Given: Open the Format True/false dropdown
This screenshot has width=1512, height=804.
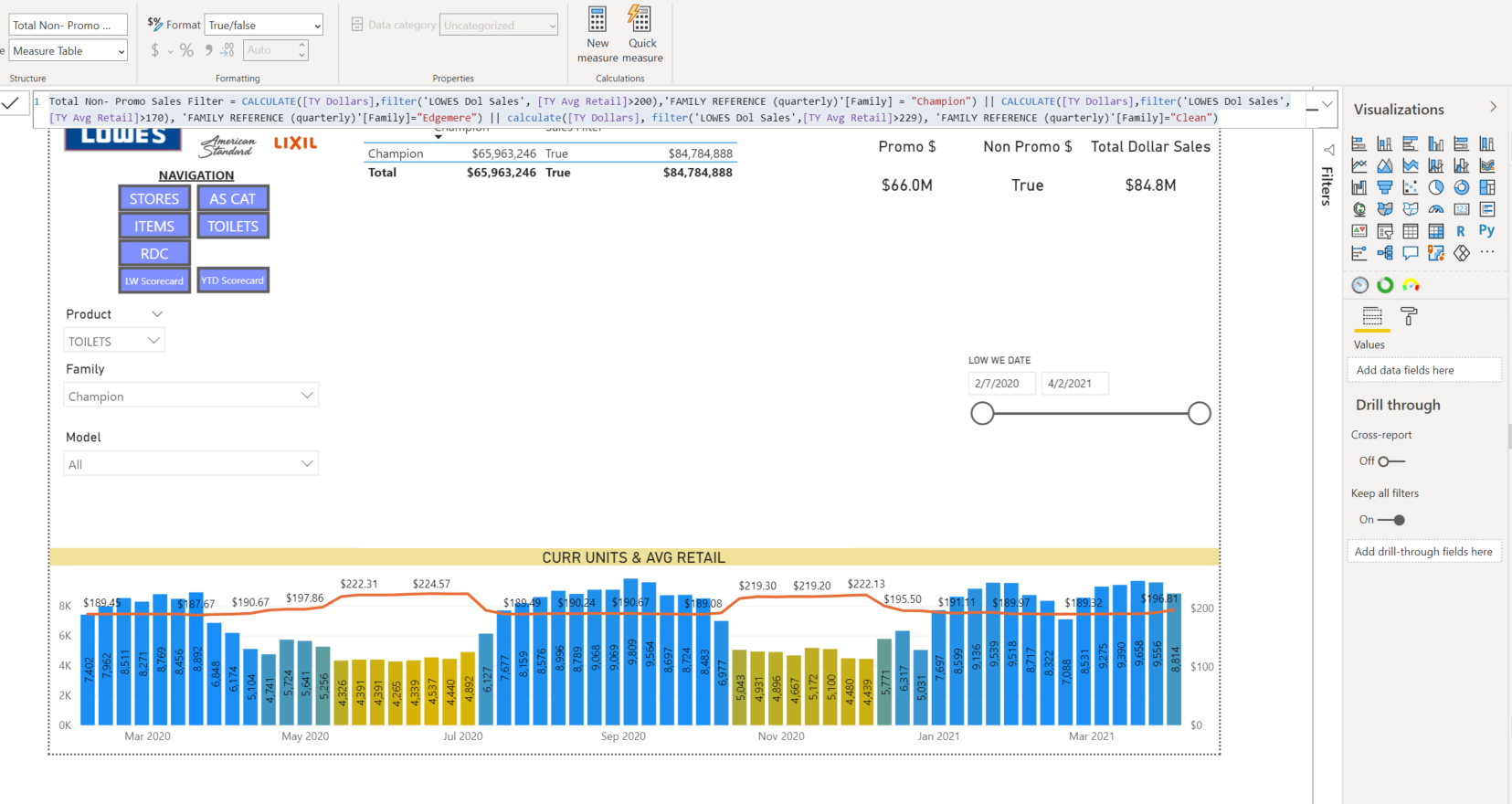Looking at the screenshot, I should click(264, 26).
